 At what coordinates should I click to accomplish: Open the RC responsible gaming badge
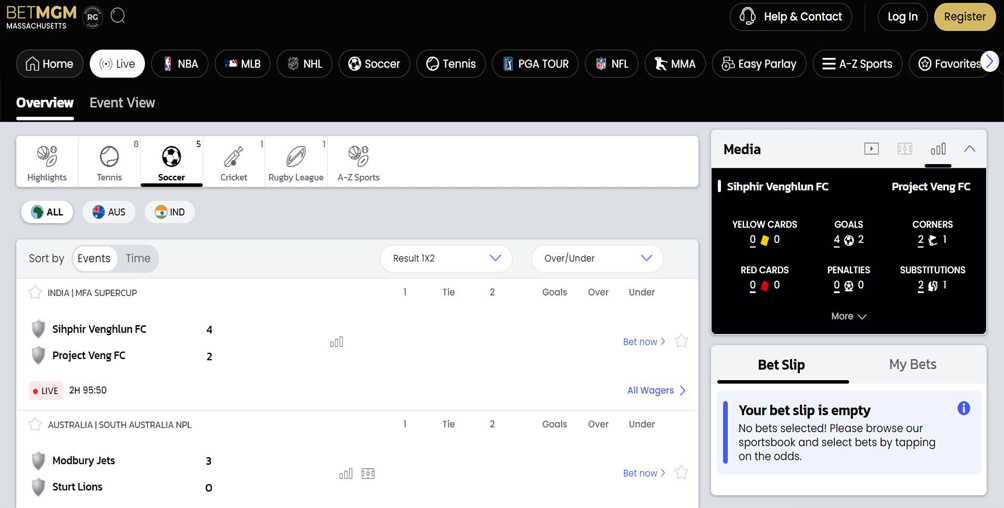pos(93,17)
